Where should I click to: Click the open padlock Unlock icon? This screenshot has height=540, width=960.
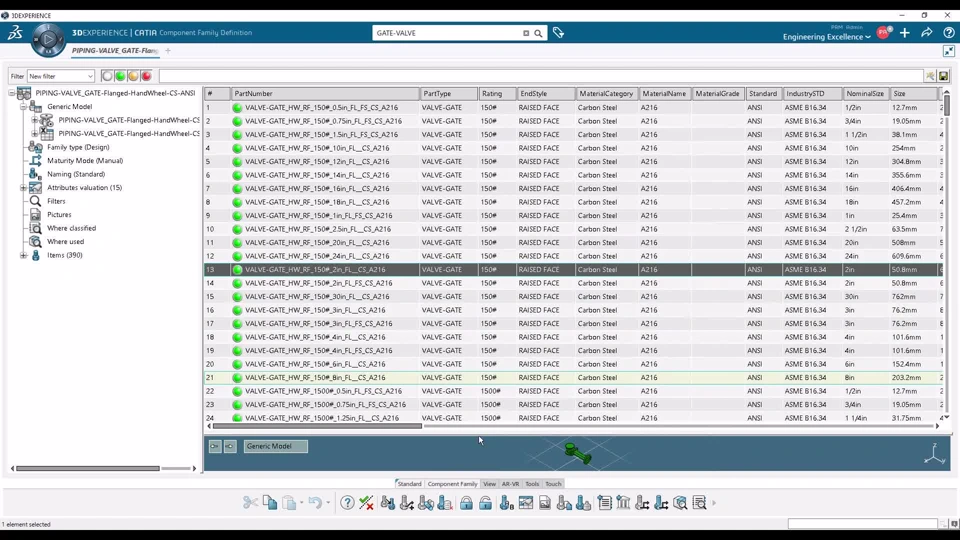click(x=486, y=503)
